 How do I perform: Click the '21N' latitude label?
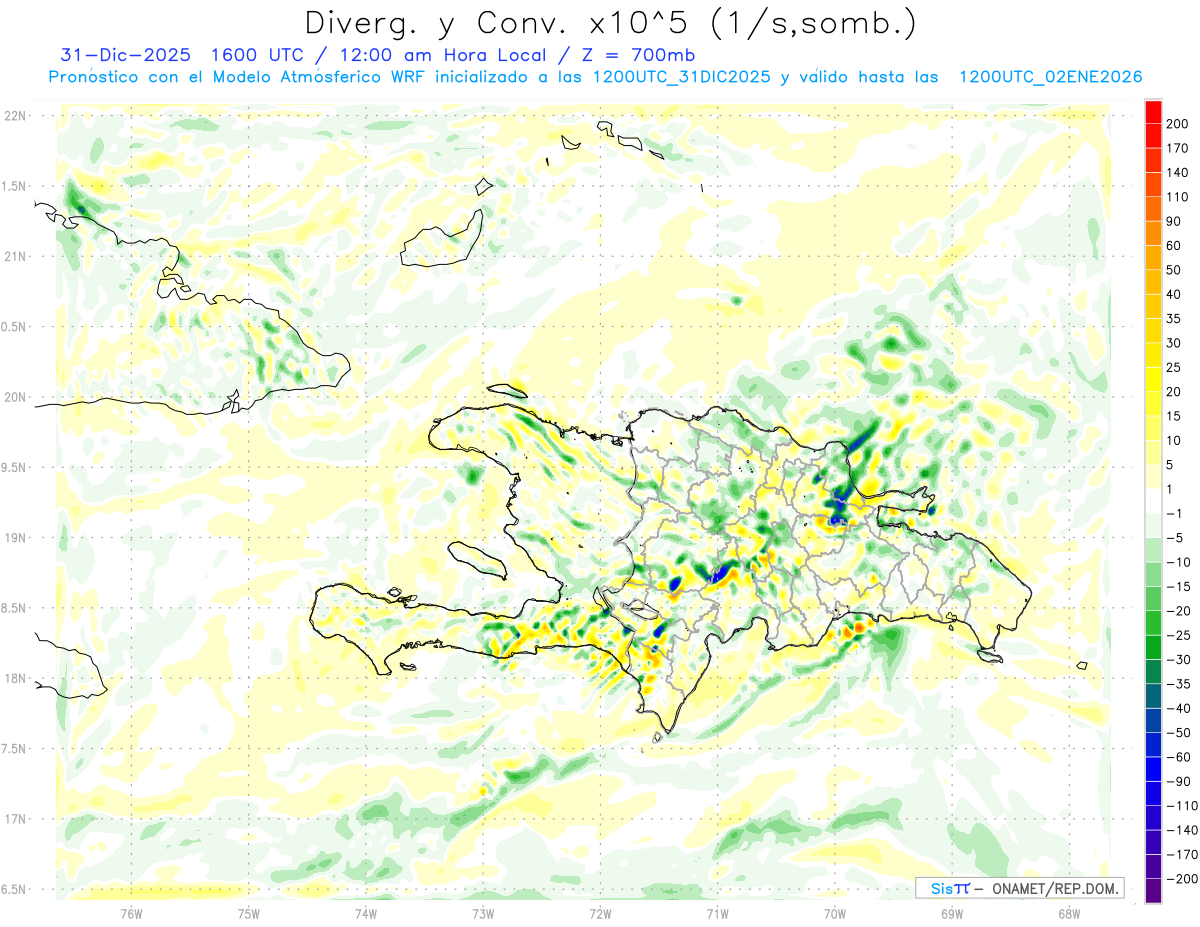click(15, 256)
